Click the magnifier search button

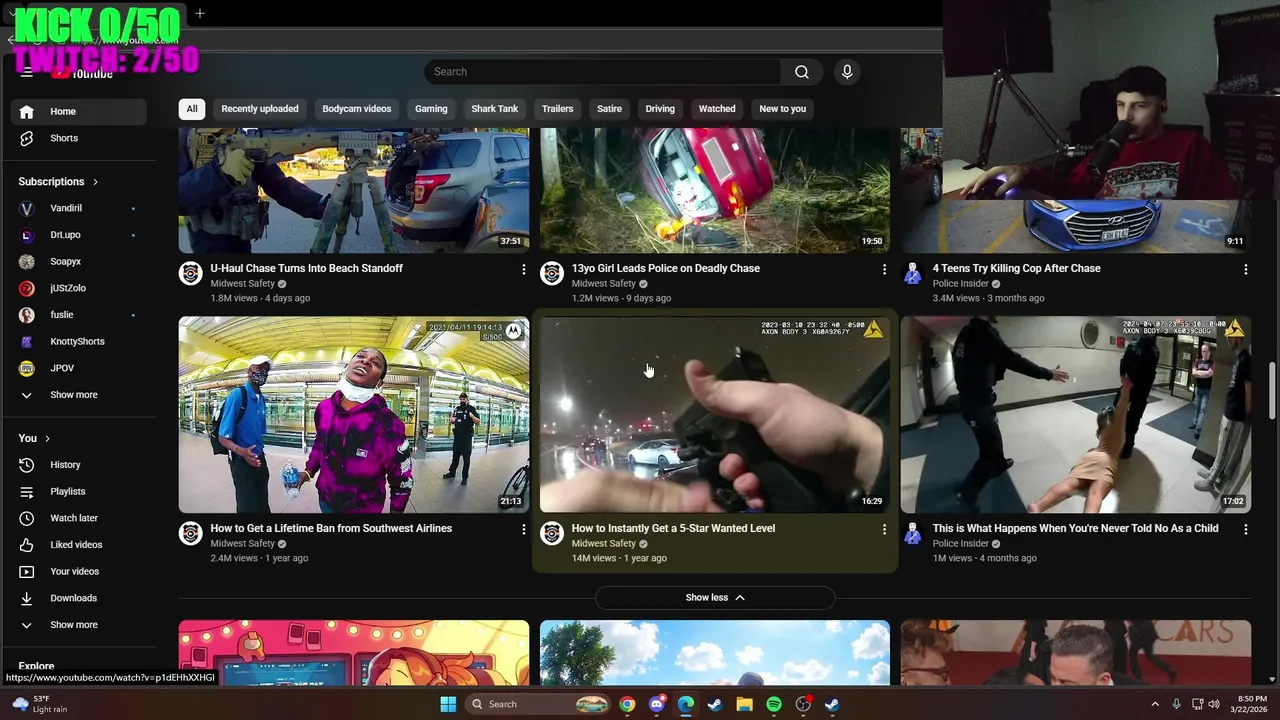tap(802, 72)
